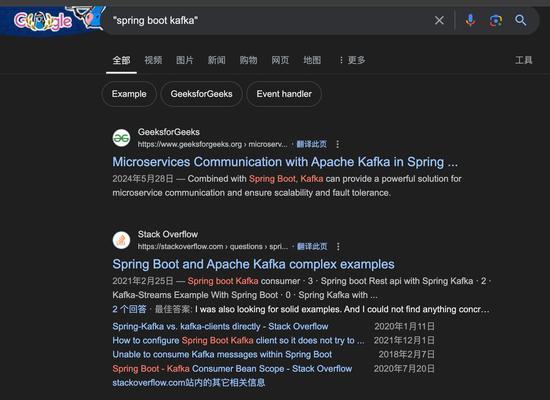Switch to the 网页 tab
Viewport: 550px width, 400px height.
(280, 60)
